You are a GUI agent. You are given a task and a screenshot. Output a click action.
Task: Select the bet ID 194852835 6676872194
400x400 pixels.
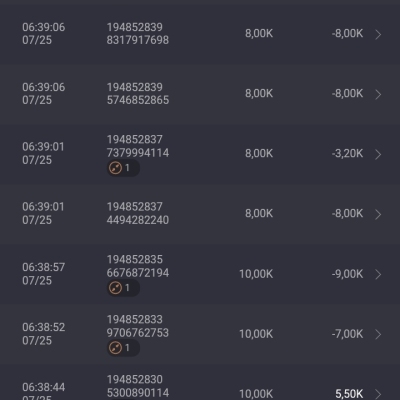tap(138, 266)
